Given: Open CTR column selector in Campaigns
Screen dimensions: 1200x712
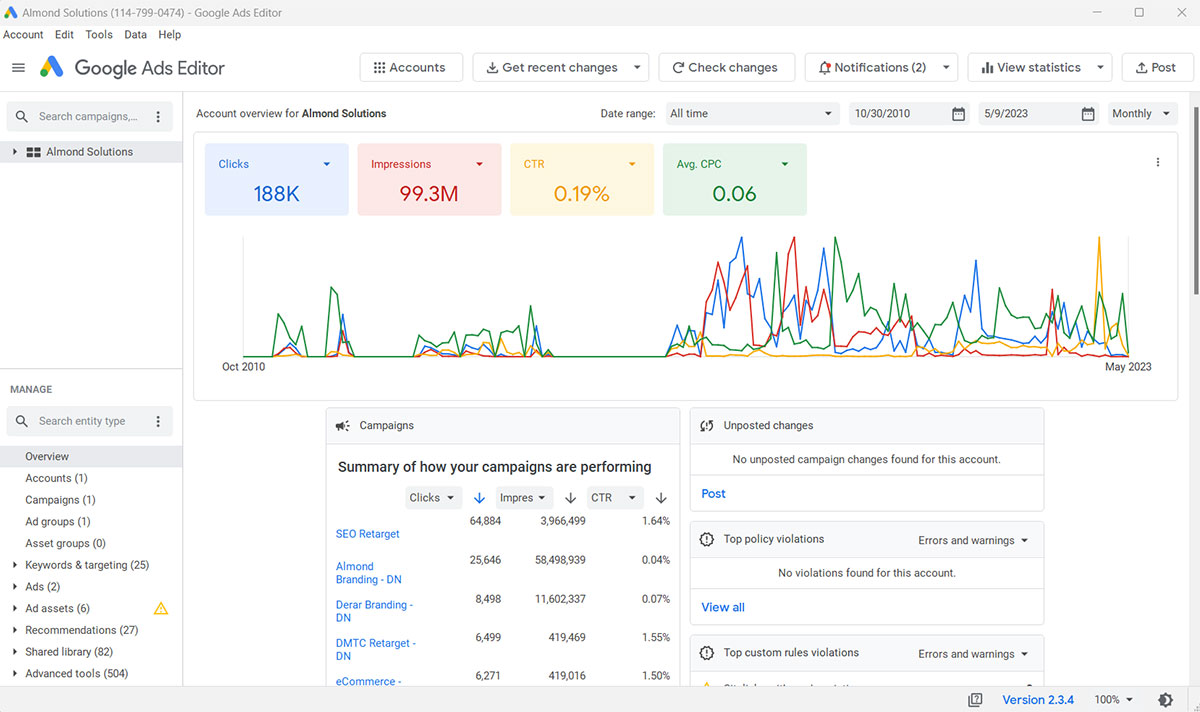Looking at the screenshot, I should pos(615,498).
